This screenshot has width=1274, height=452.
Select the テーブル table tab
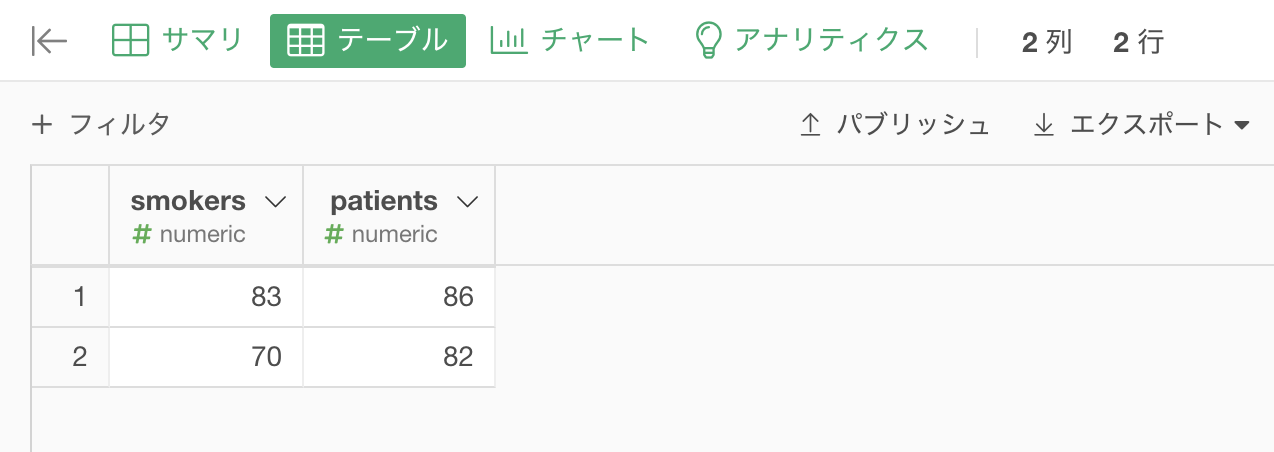(x=367, y=41)
